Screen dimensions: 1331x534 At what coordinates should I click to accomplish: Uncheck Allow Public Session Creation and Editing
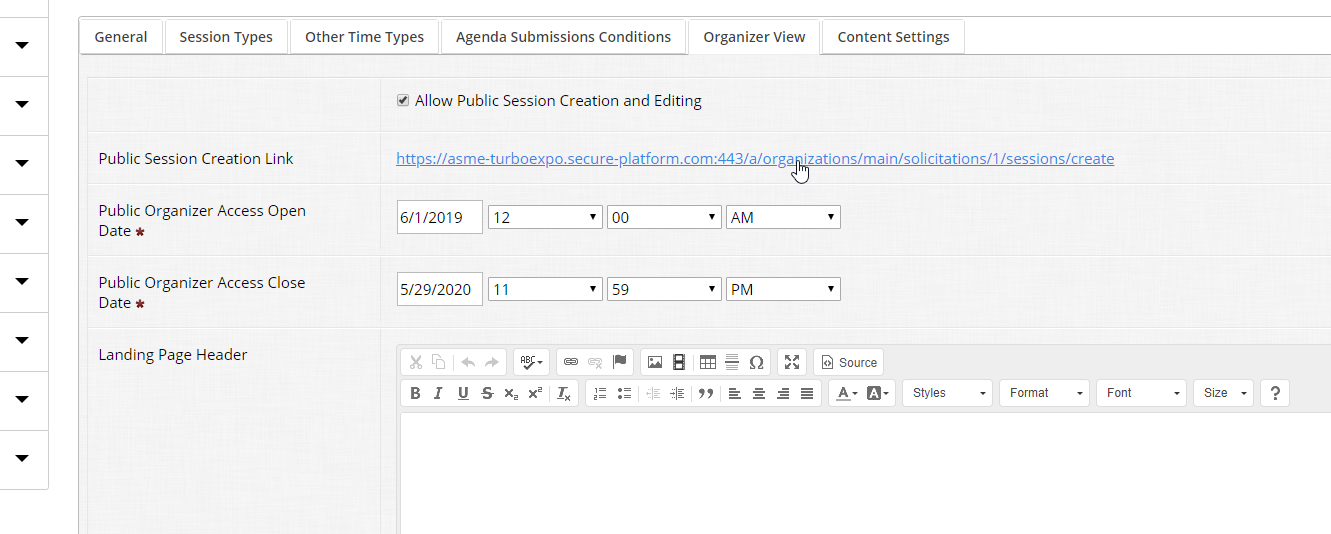(403, 101)
